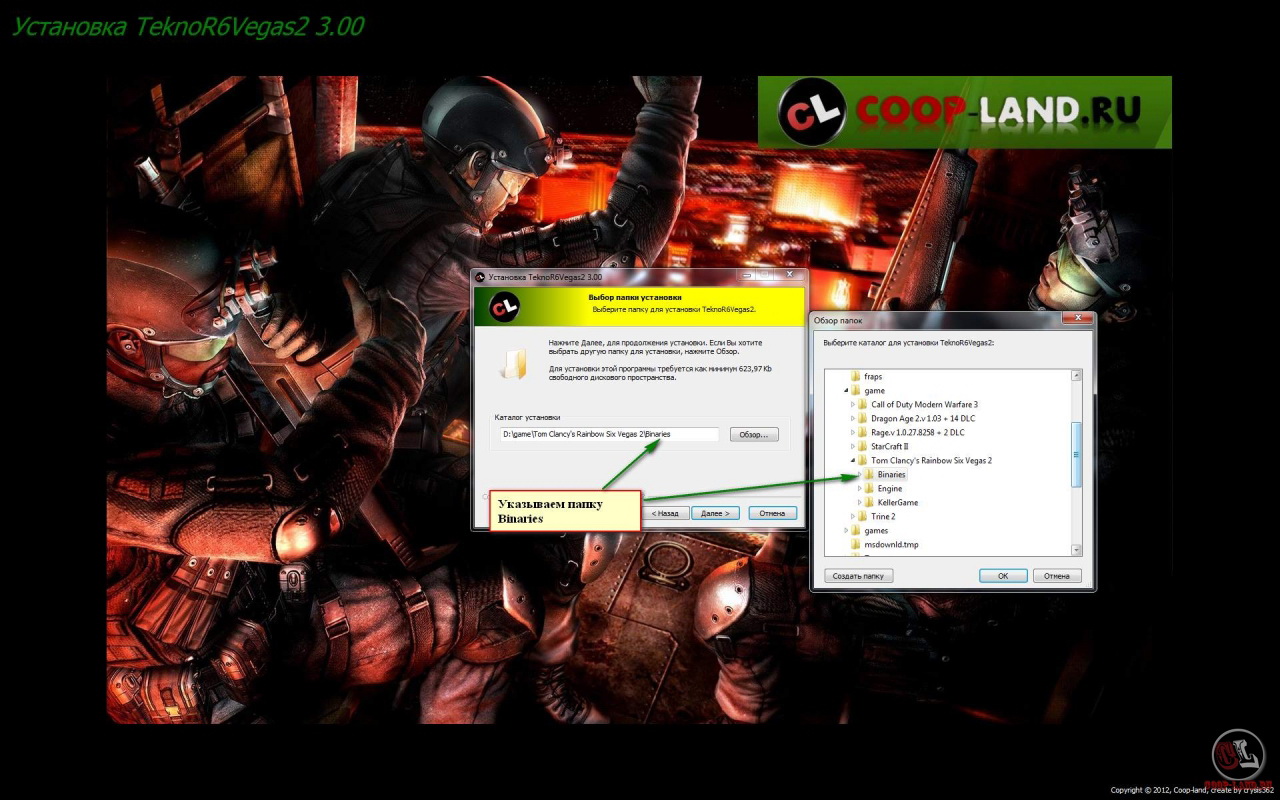
Task: Click the Обзор... browse button
Action: (754, 434)
